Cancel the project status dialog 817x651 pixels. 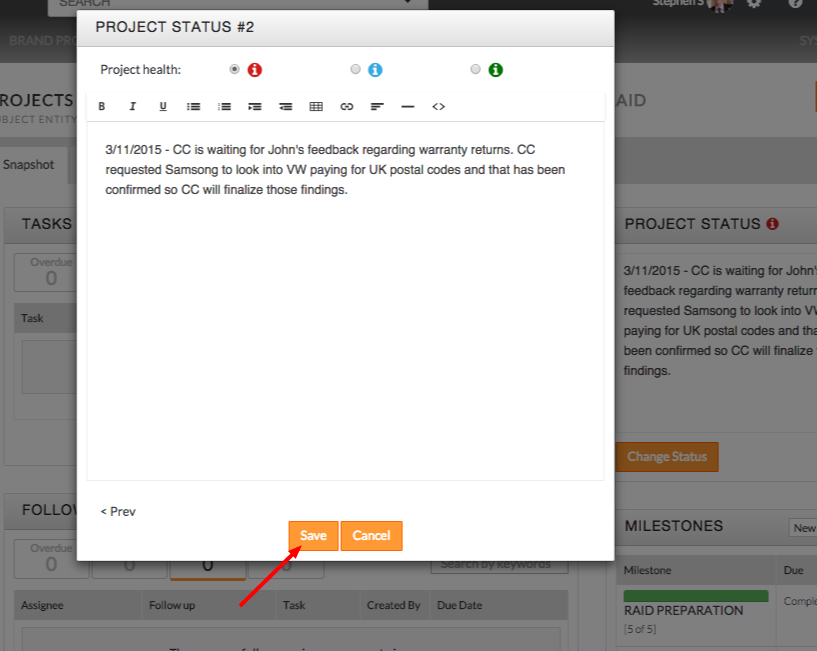pos(371,536)
